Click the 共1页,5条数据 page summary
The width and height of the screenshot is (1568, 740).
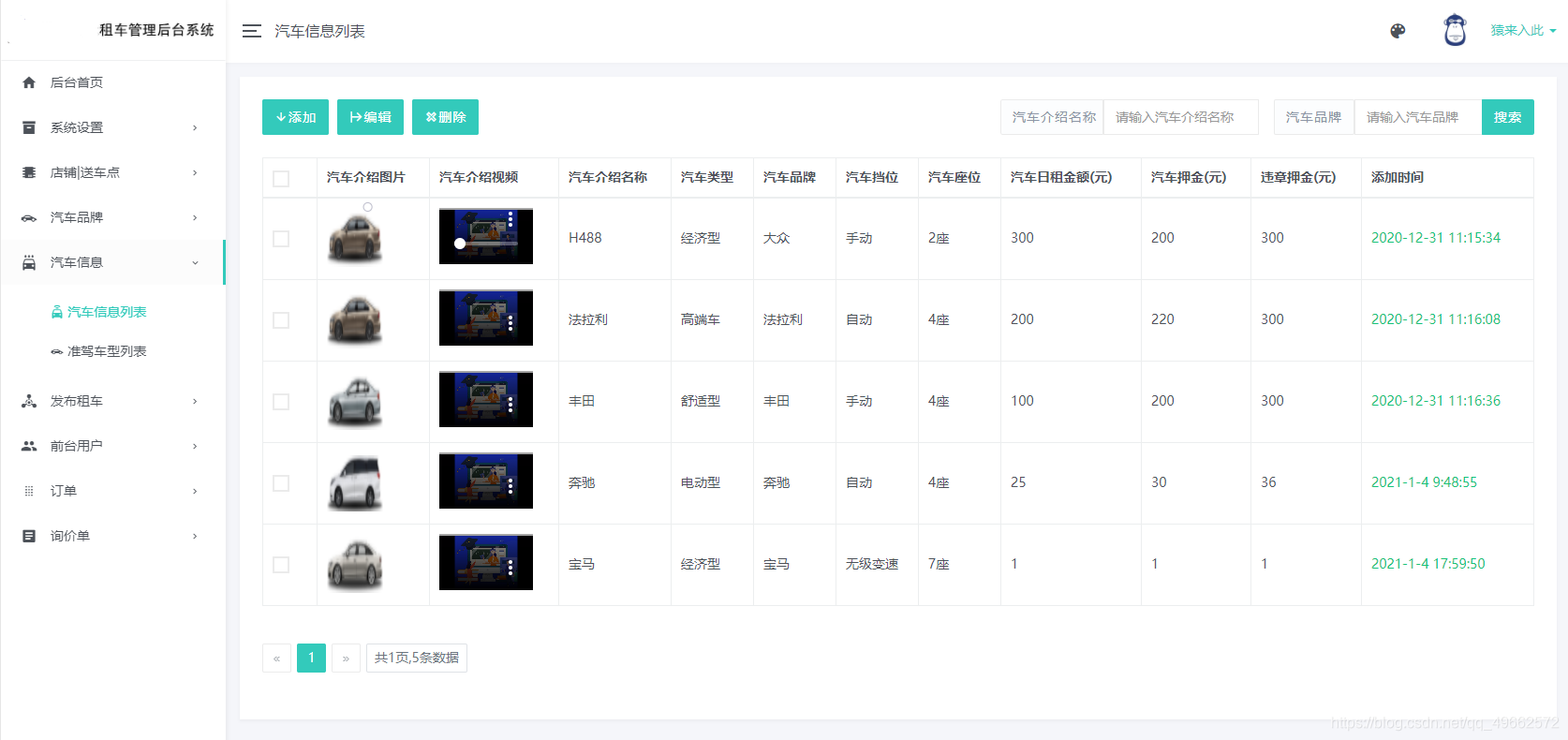click(417, 659)
